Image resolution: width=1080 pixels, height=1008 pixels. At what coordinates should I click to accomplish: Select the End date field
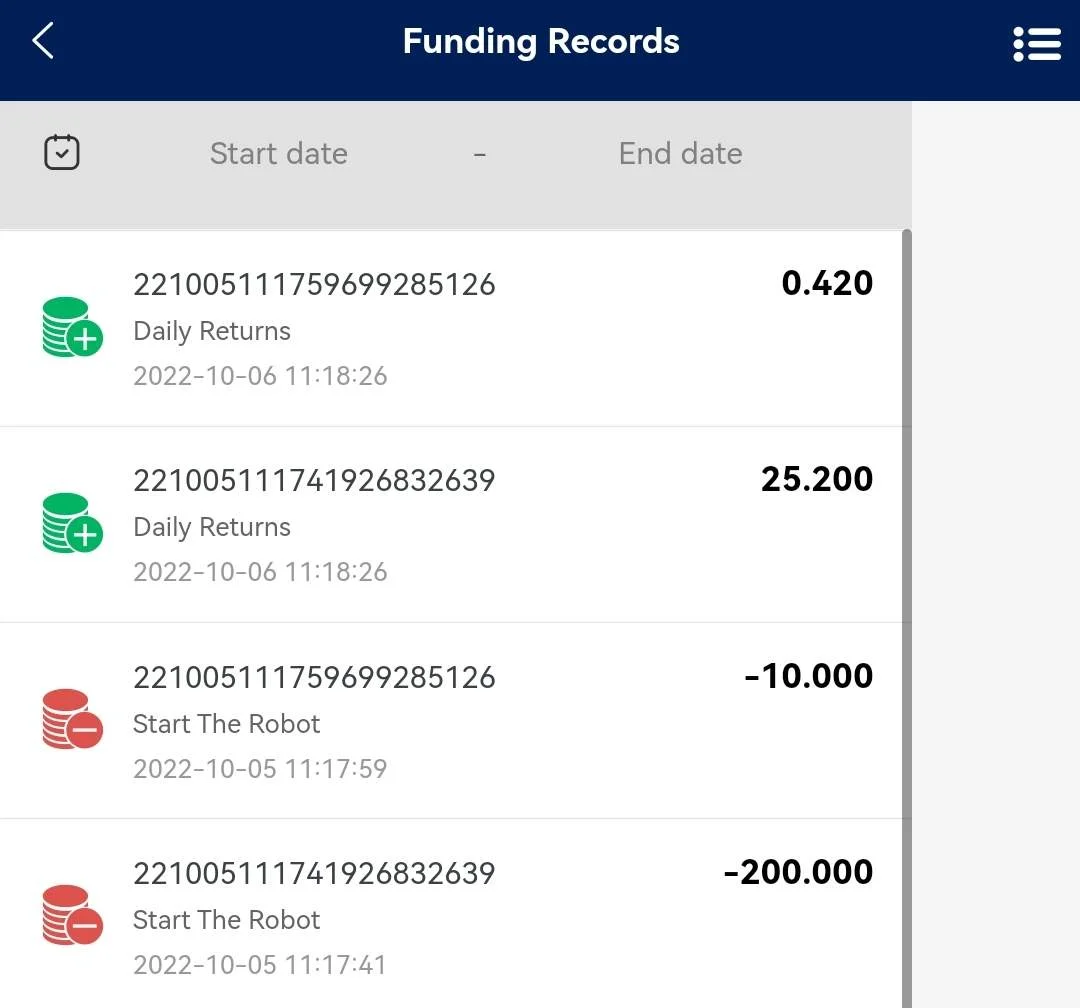click(681, 153)
